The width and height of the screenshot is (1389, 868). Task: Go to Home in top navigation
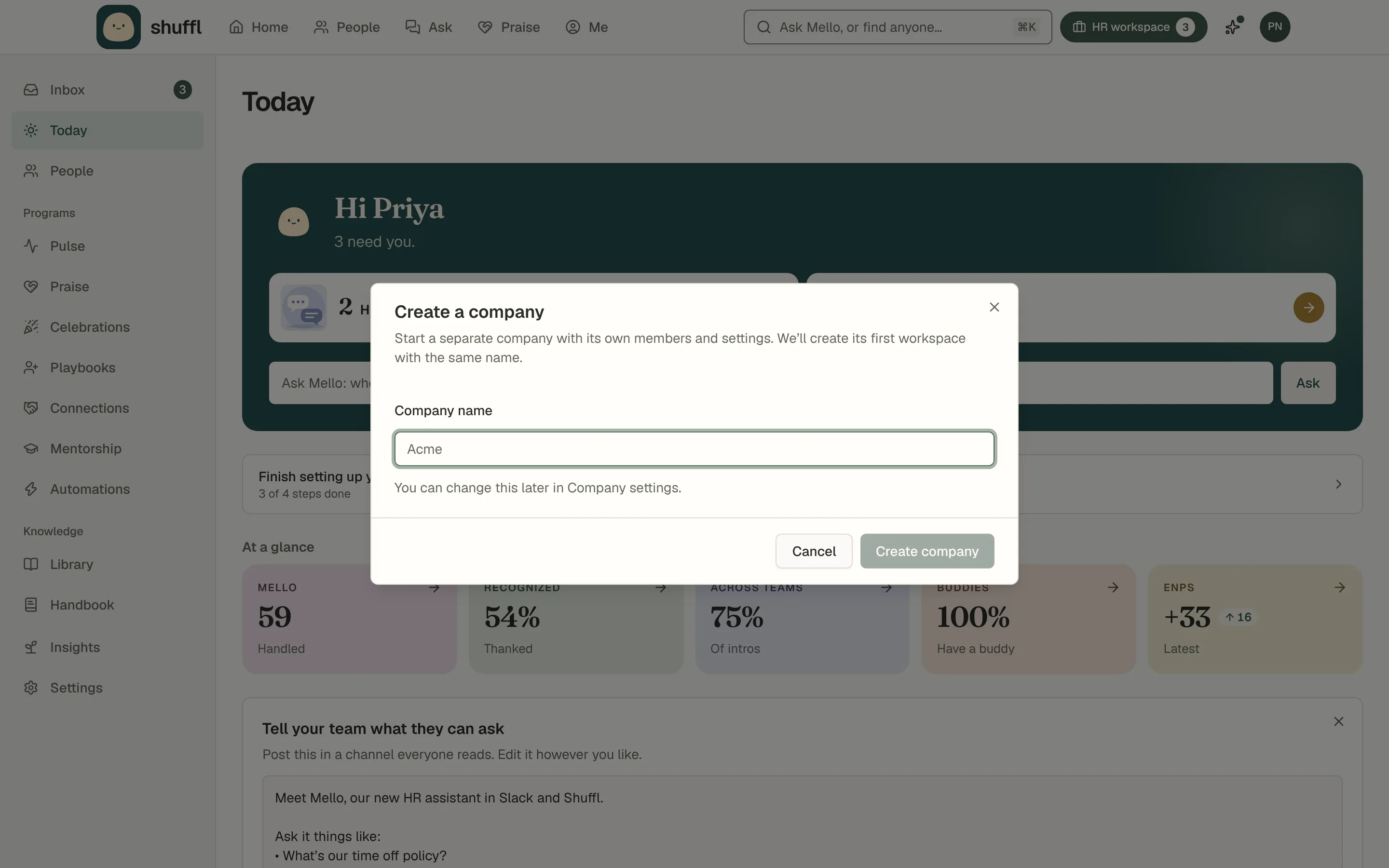click(x=259, y=27)
